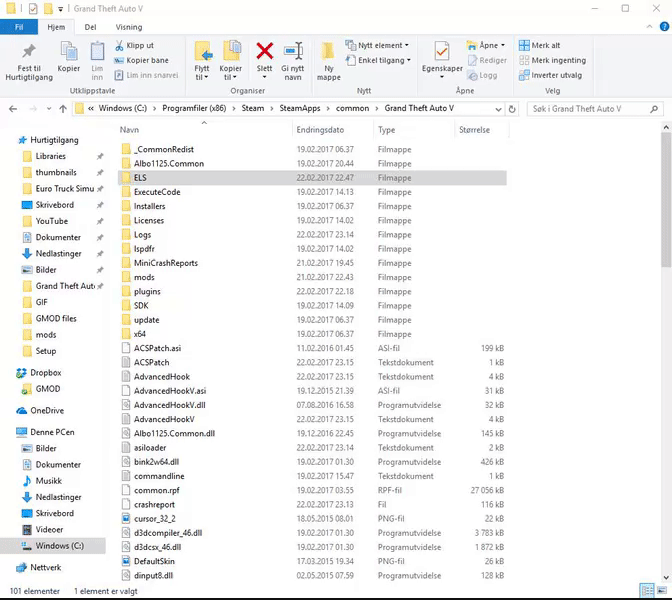Select the plugins folder row
Image resolution: width=672 pixels, height=600 pixels.
point(312,291)
